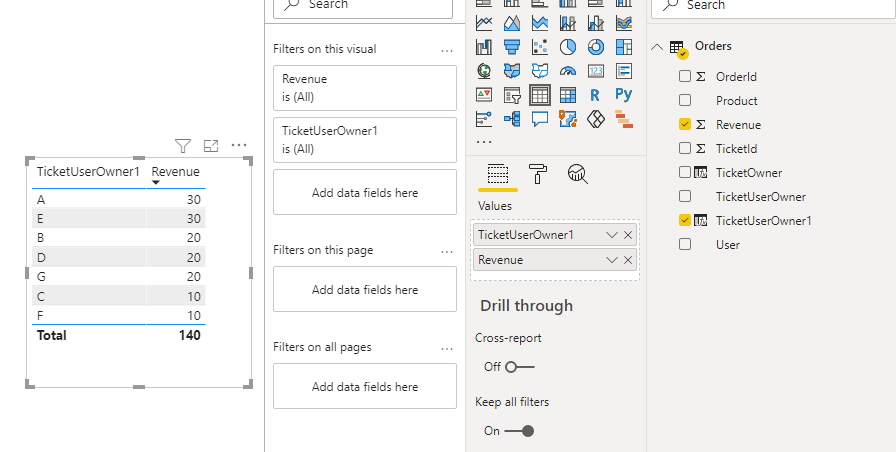The image size is (896, 452).
Task: Check the TicketUserOwner field checkbox
Action: [685, 196]
